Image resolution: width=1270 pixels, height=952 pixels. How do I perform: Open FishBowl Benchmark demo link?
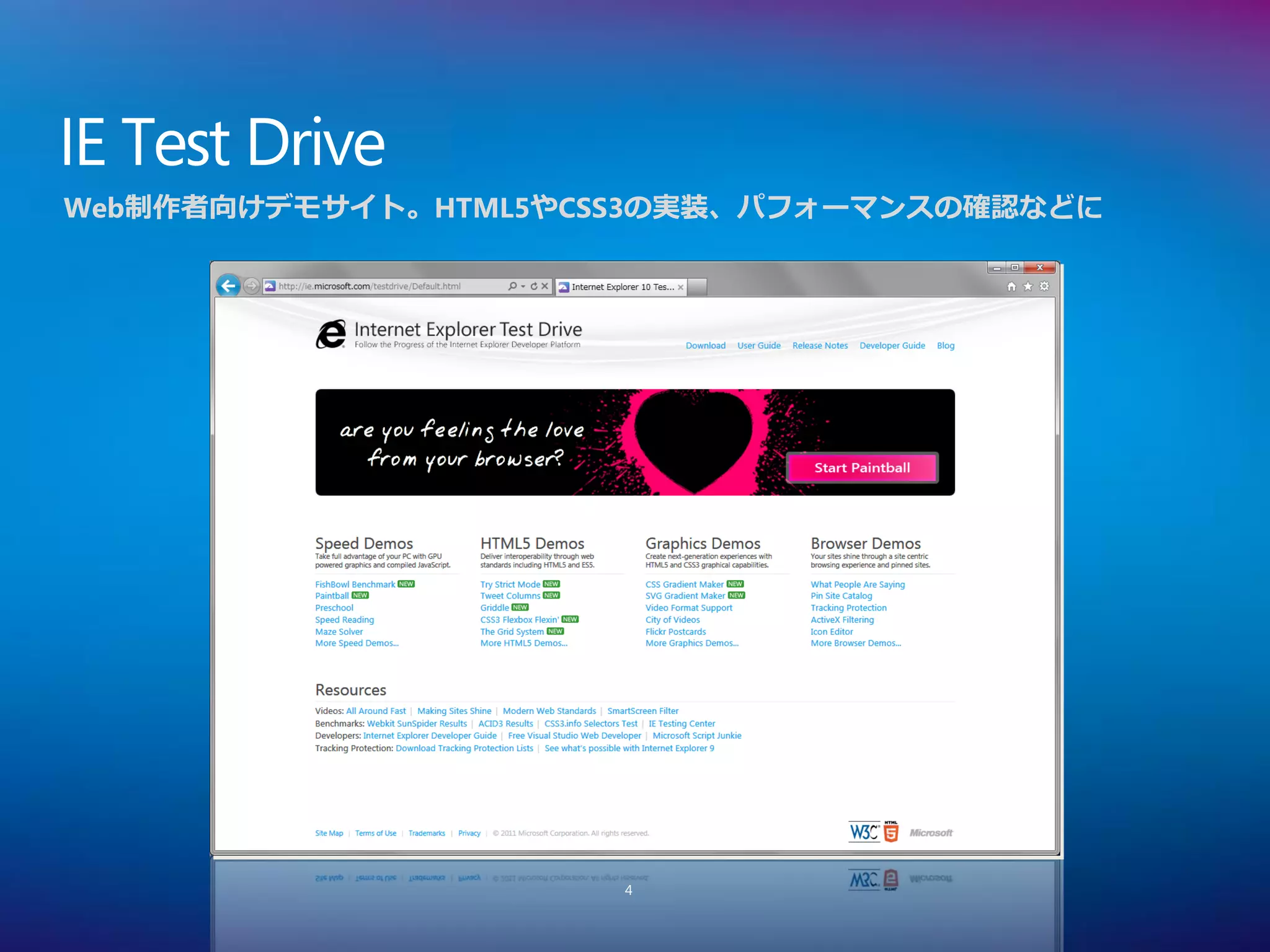click(x=355, y=584)
